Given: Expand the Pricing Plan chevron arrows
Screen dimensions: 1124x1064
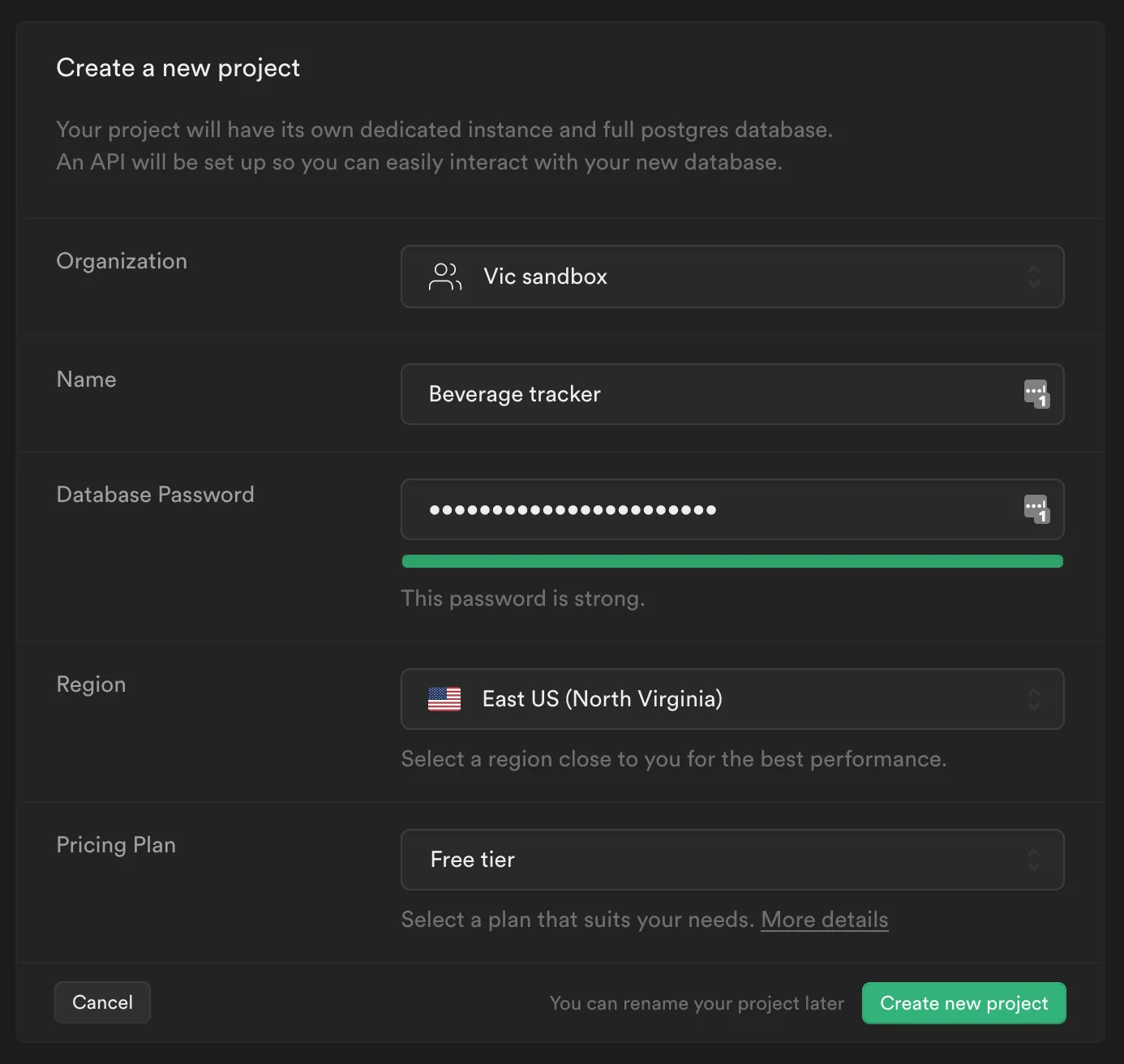Looking at the screenshot, I should [x=1034, y=860].
